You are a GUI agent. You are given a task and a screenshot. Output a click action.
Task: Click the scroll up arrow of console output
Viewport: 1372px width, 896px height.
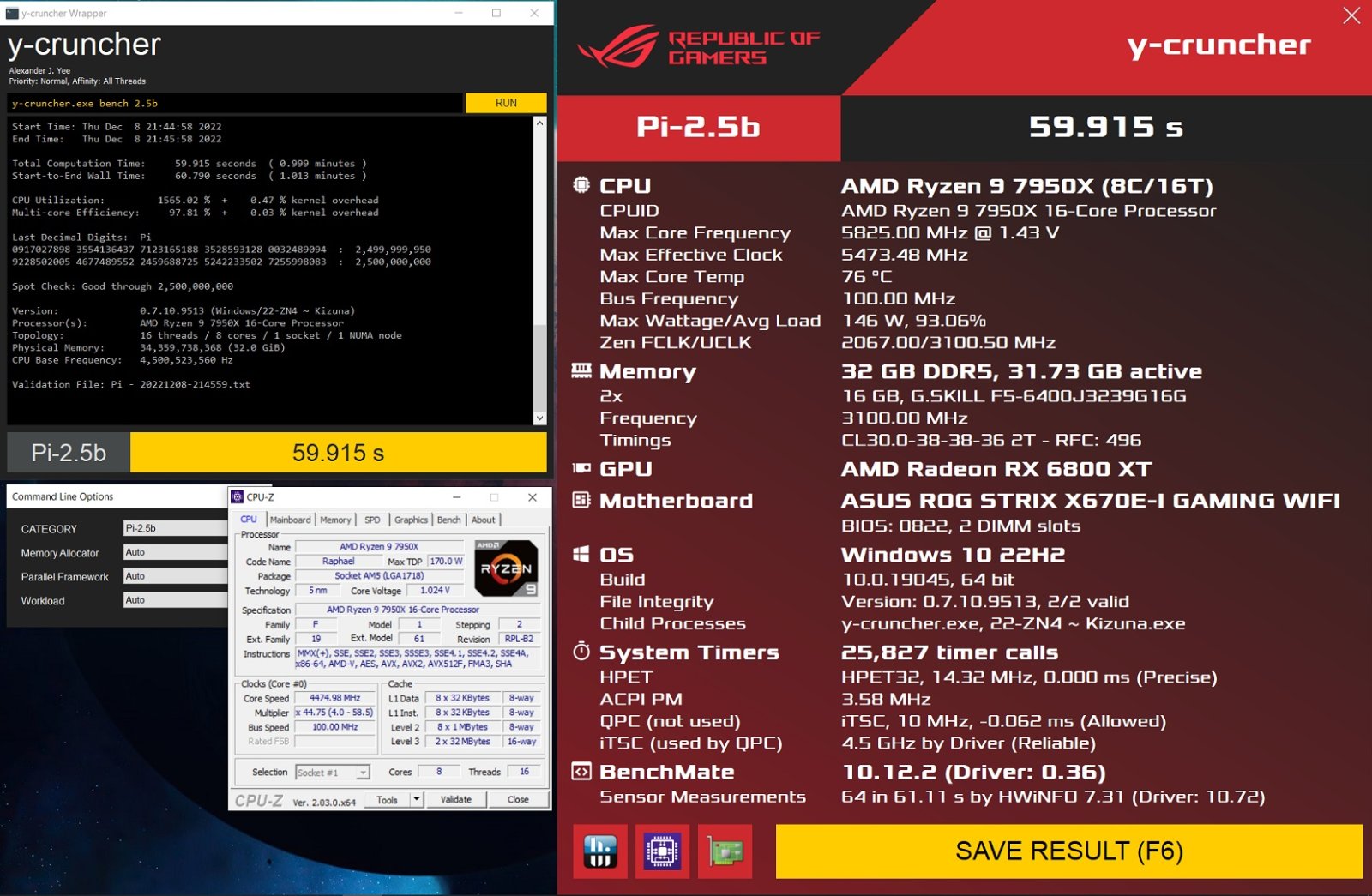[x=539, y=123]
